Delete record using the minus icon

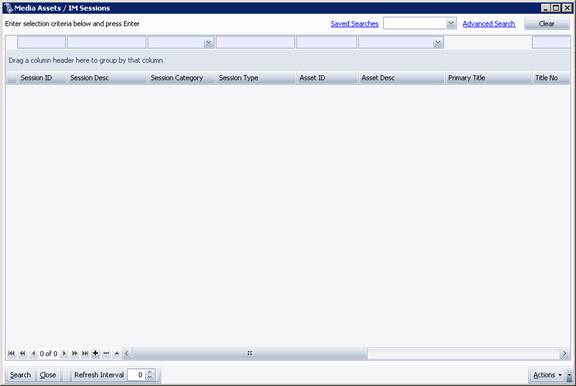pos(106,353)
